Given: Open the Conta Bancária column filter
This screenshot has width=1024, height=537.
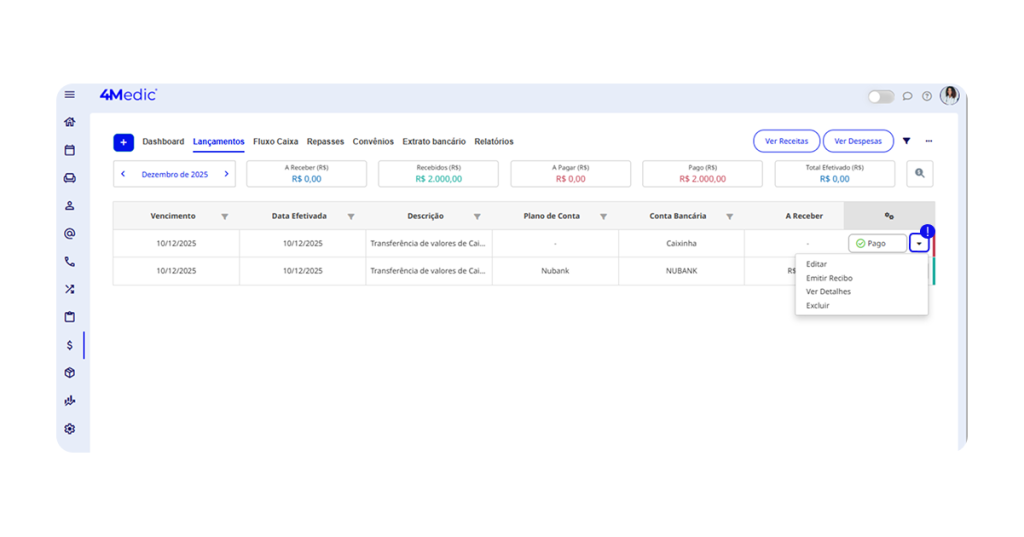Looking at the screenshot, I should click(730, 217).
